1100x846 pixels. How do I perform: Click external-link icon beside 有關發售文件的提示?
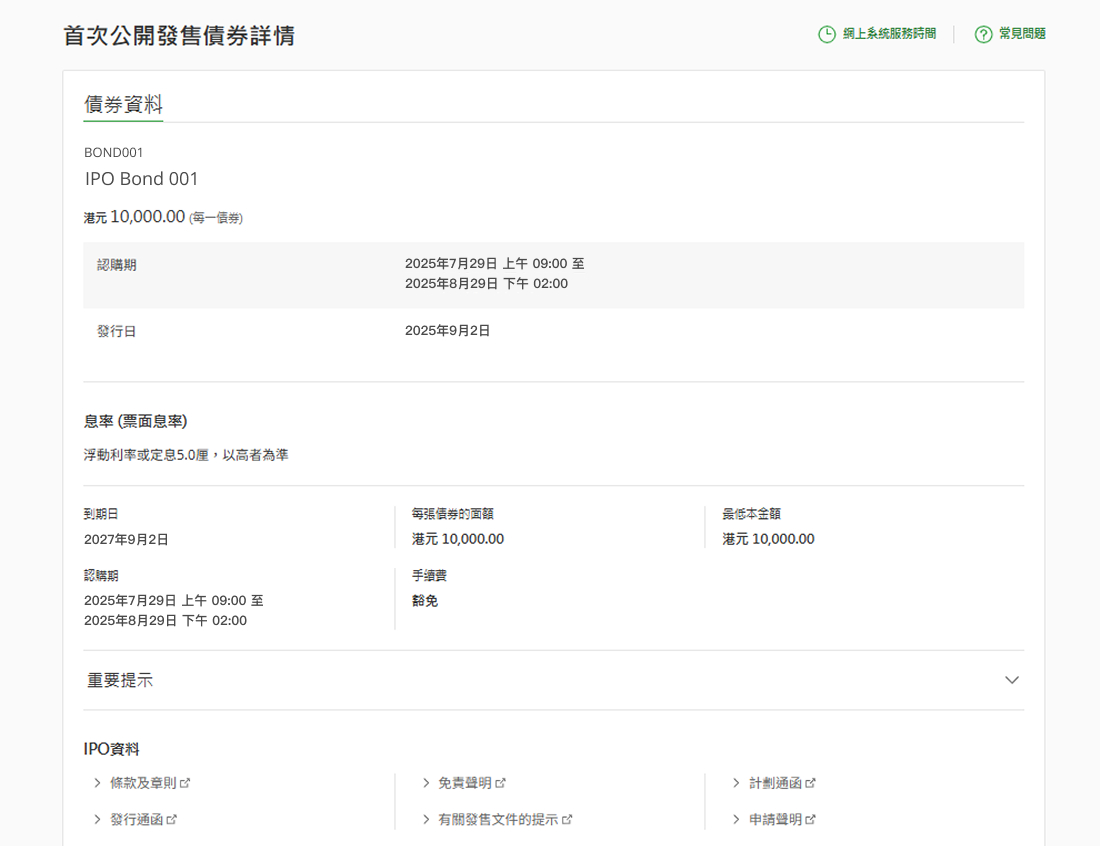567,819
